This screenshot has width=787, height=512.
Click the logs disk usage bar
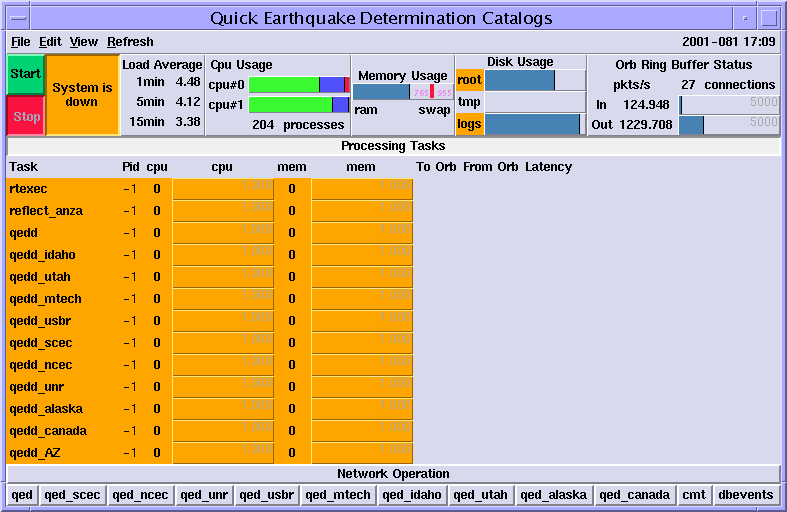pos(535,124)
